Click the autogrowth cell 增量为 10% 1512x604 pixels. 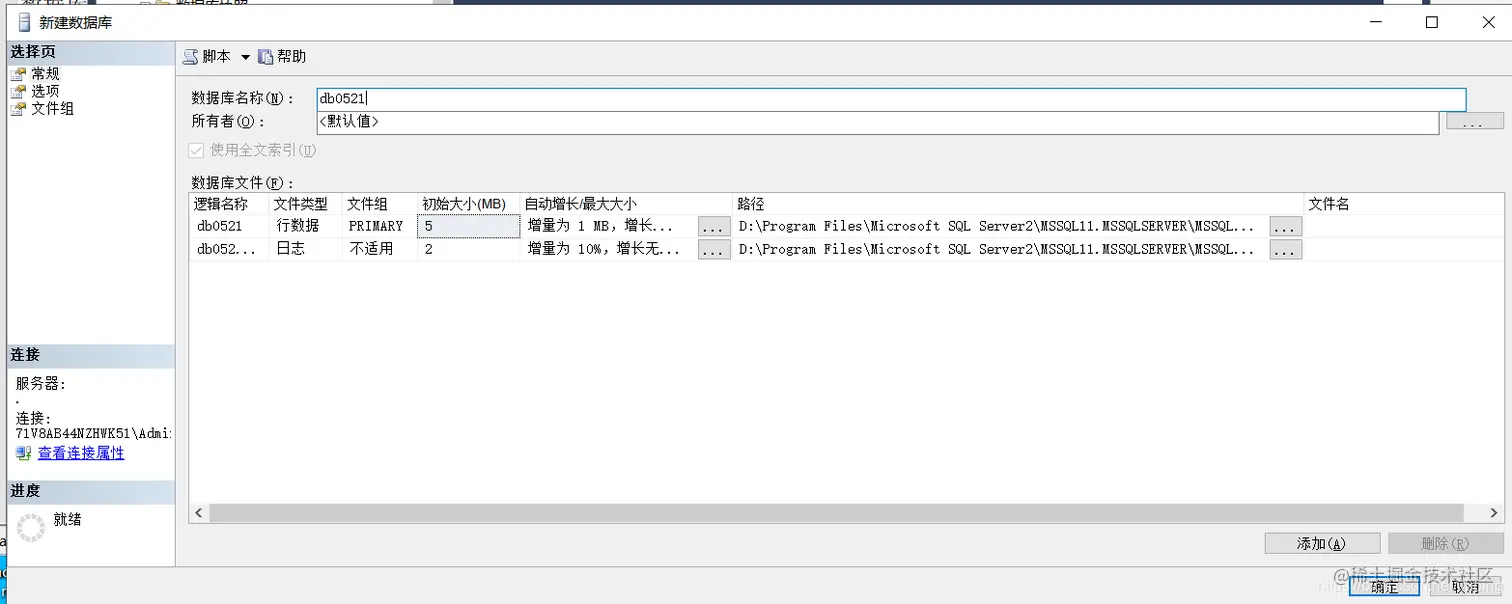click(x=609, y=249)
